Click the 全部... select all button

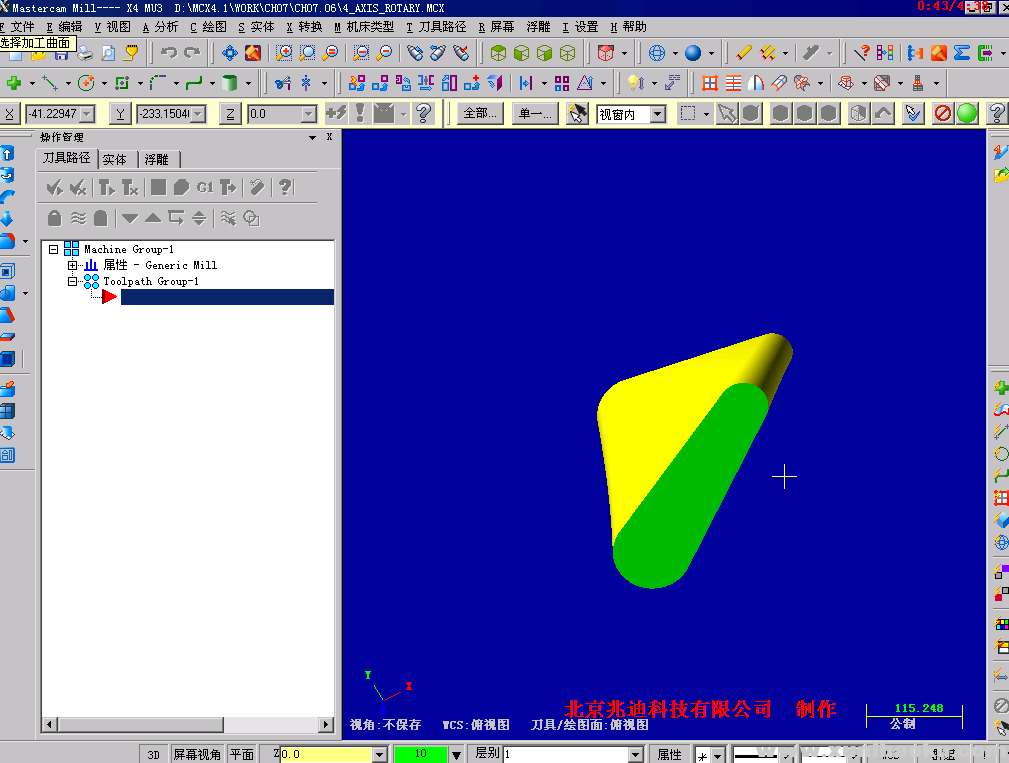pyautogui.click(x=480, y=114)
